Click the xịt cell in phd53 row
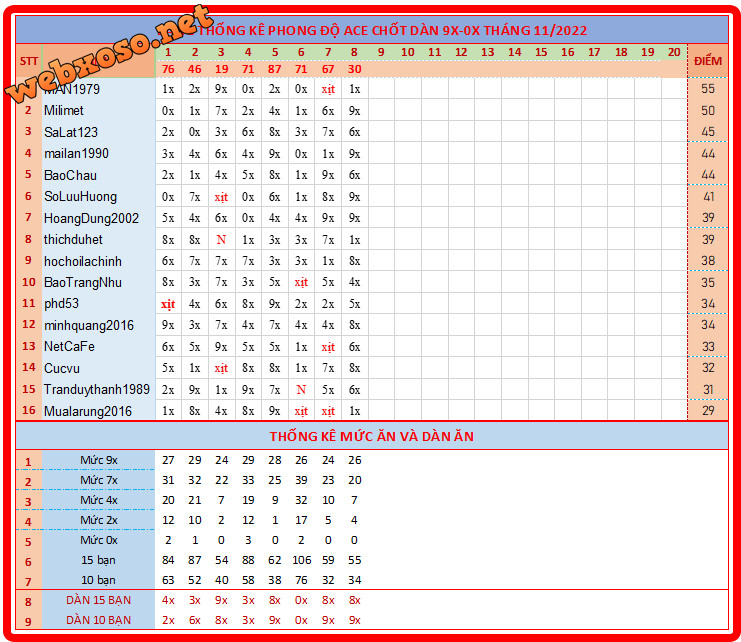This screenshot has width=741, height=642. pyautogui.click(x=168, y=304)
